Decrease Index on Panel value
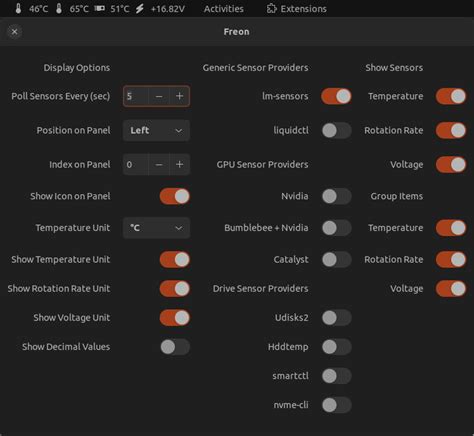Image resolution: width=474 pixels, height=436 pixels. point(159,164)
